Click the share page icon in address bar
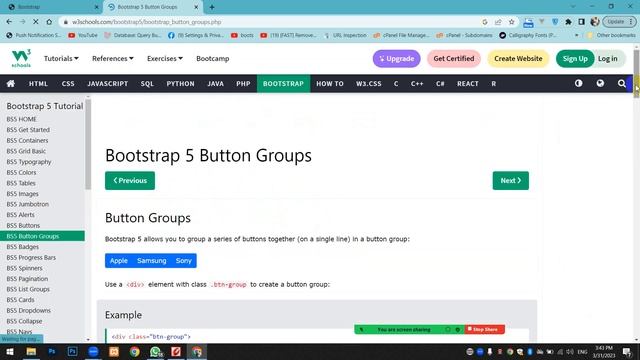This screenshot has height=360, width=640. (498, 22)
